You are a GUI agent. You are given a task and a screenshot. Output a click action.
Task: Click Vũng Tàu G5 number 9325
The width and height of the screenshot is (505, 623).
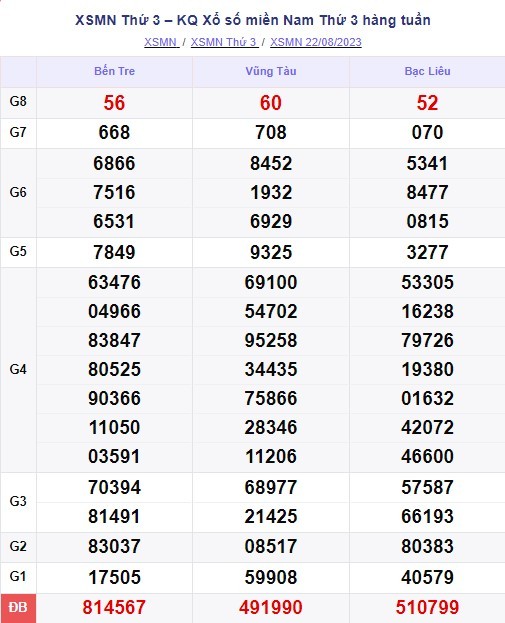(271, 253)
